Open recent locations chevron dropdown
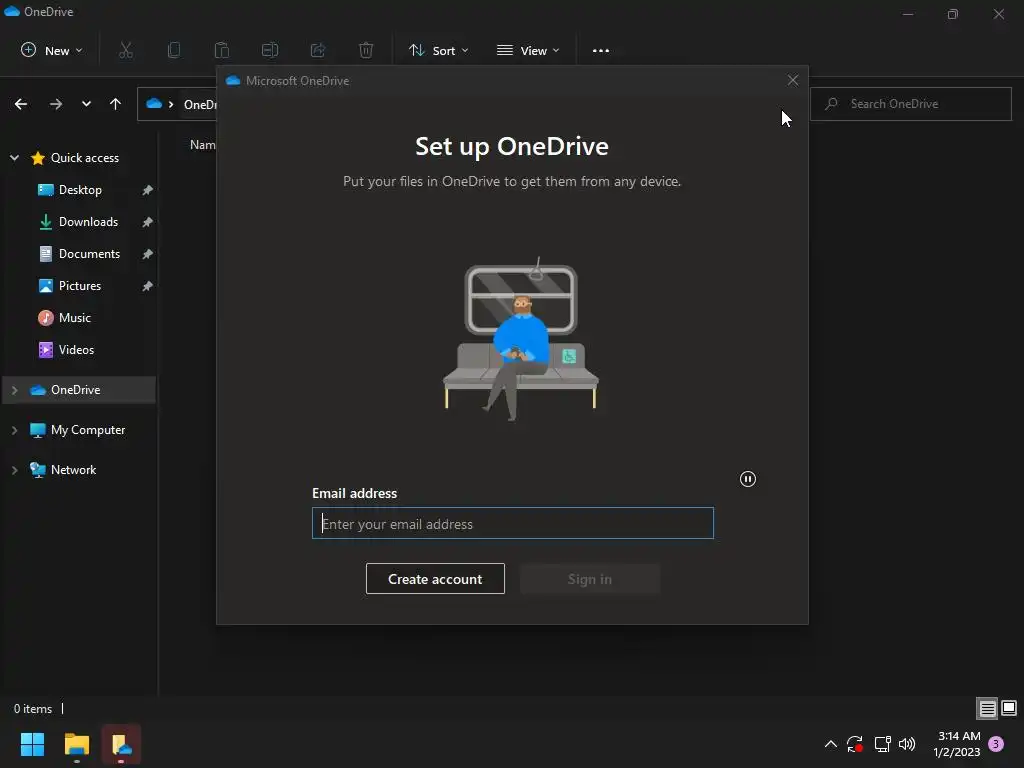The image size is (1024, 768). click(x=86, y=104)
